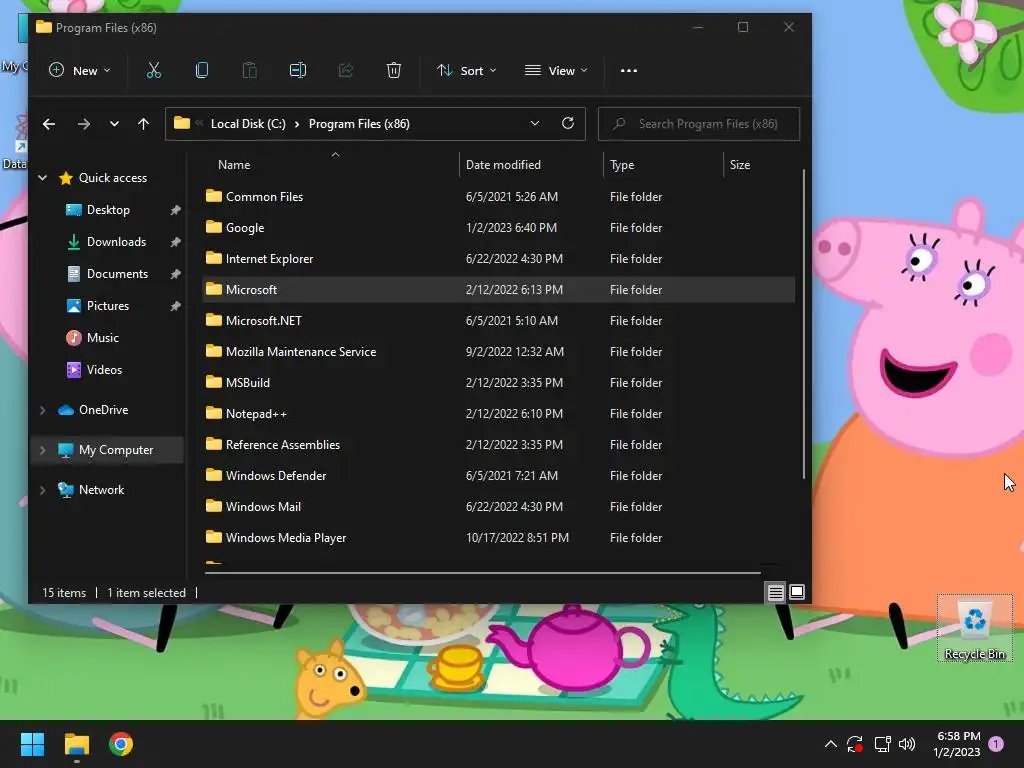
Task: Click the vertical scrollbar of file list
Action: [x=803, y=324]
